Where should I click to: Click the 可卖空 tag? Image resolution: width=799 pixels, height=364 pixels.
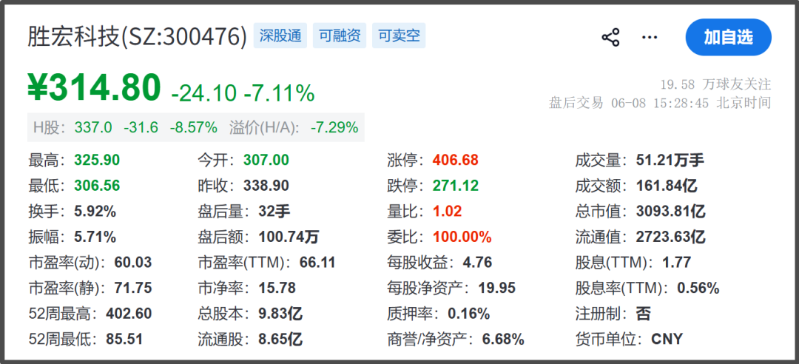[398, 36]
